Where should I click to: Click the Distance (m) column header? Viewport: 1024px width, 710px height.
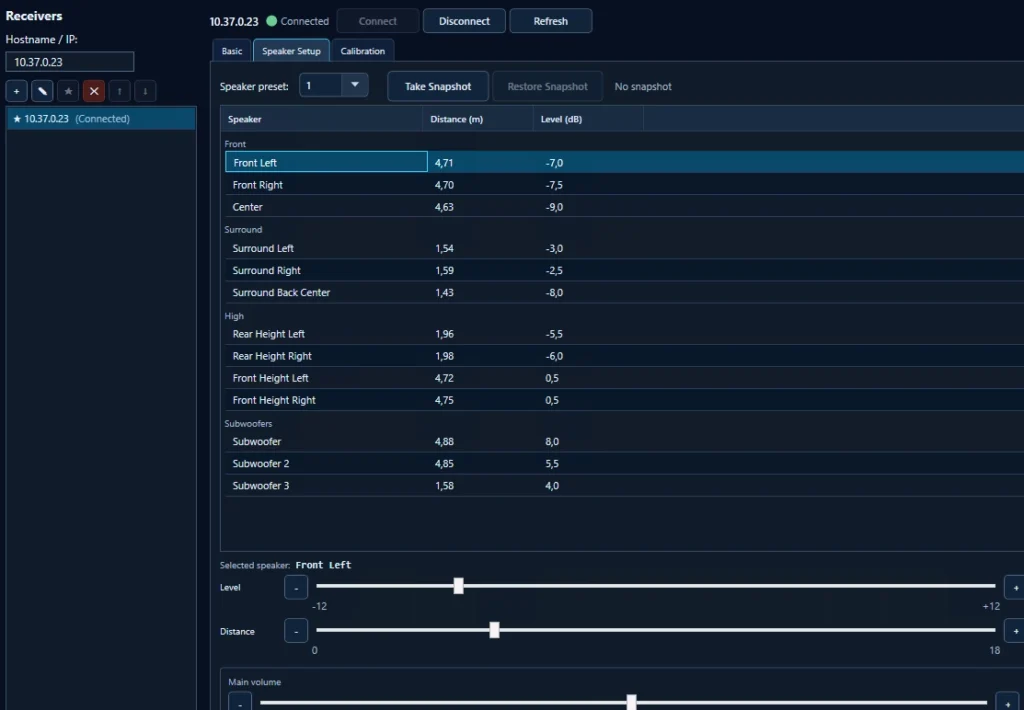pos(478,119)
